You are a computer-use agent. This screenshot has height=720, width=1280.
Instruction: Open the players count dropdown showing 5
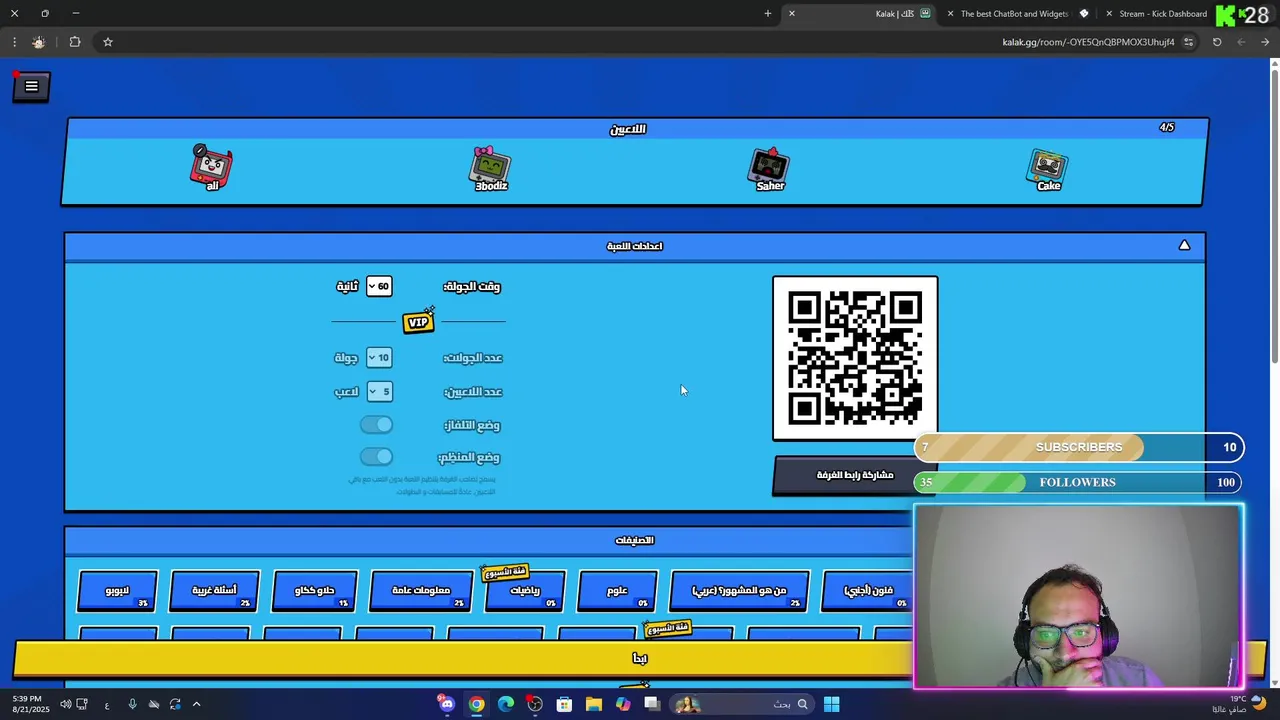pyautogui.click(x=379, y=392)
